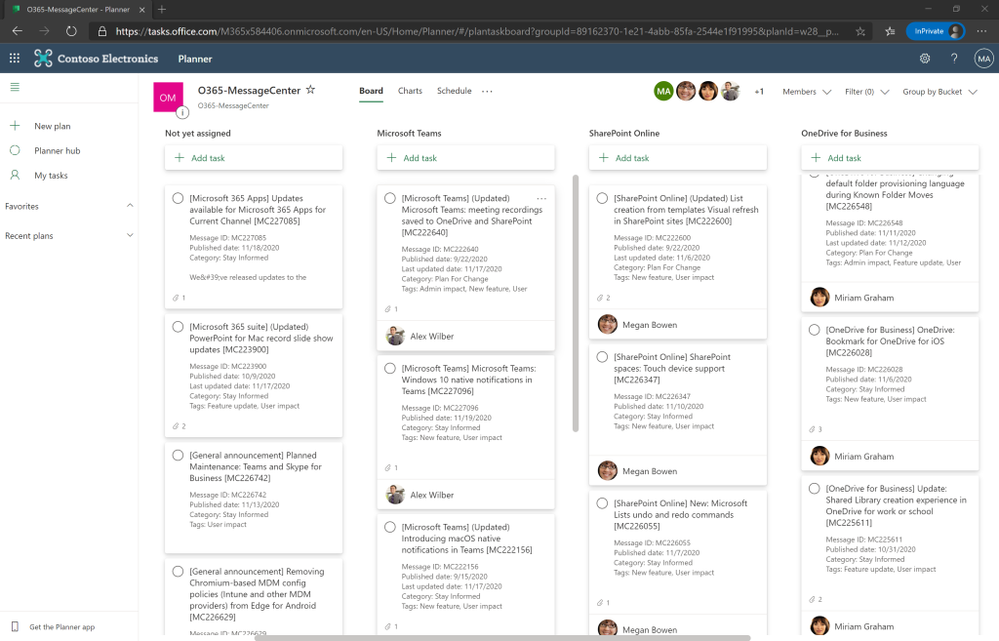Switch to the Charts tab

coord(410,91)
